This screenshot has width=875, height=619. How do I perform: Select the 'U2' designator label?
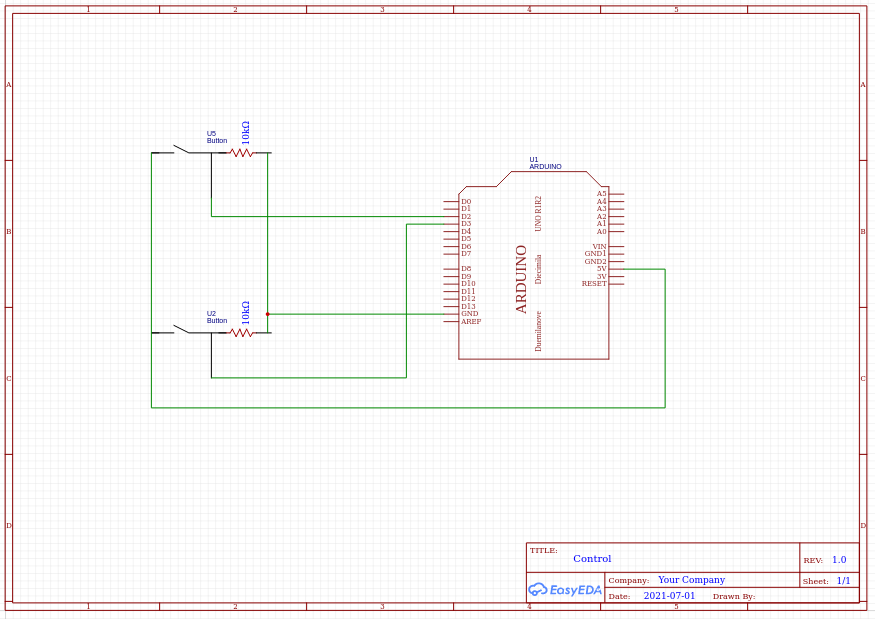(x=211, y=314)
